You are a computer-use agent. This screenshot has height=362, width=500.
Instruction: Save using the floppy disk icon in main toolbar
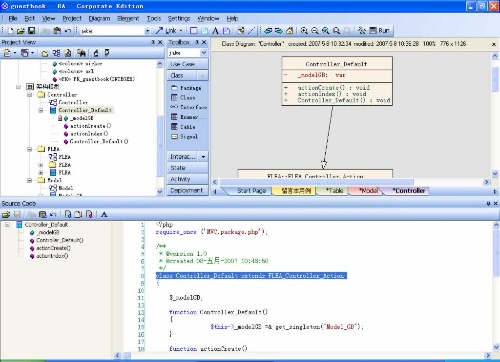coord(31,31)
